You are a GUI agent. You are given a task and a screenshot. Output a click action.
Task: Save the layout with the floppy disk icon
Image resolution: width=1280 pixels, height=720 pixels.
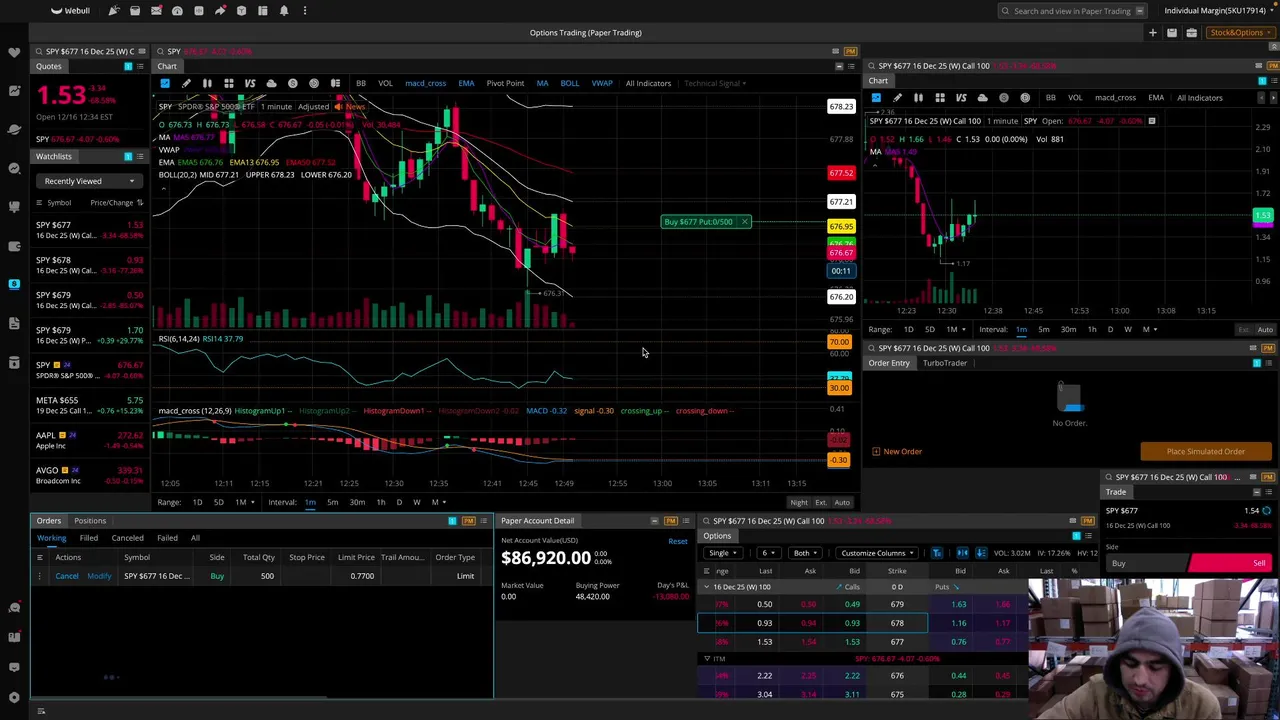tap(1172, 33)
